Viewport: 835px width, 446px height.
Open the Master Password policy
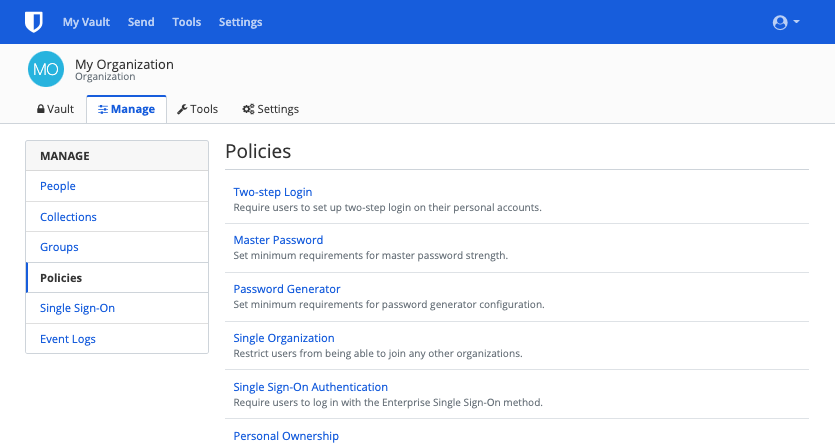pyautogui.click(x=278, y=240)
